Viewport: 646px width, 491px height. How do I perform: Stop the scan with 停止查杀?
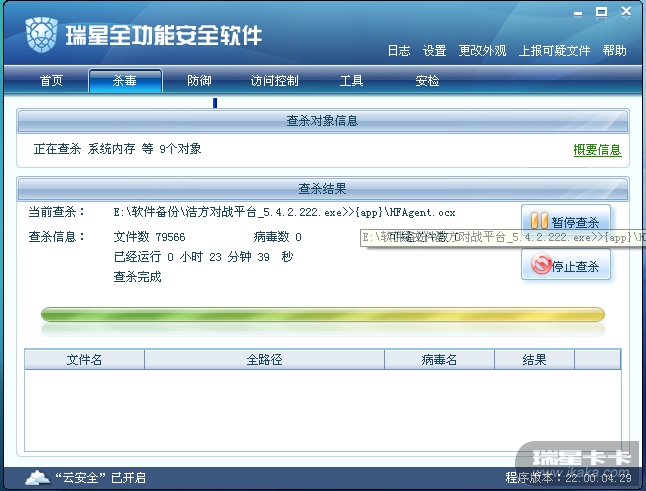pos(566,266)
